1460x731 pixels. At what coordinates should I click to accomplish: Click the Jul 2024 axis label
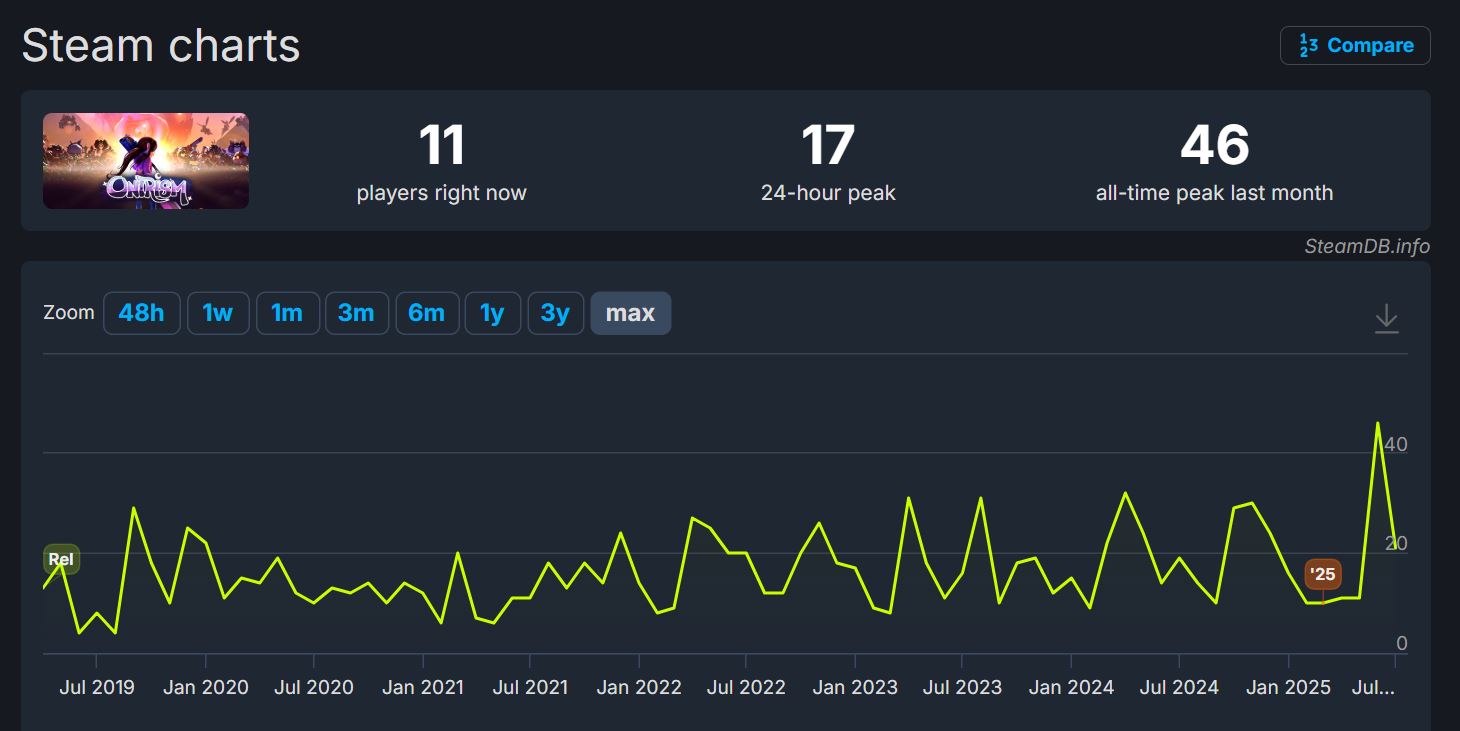point(1179,687)
